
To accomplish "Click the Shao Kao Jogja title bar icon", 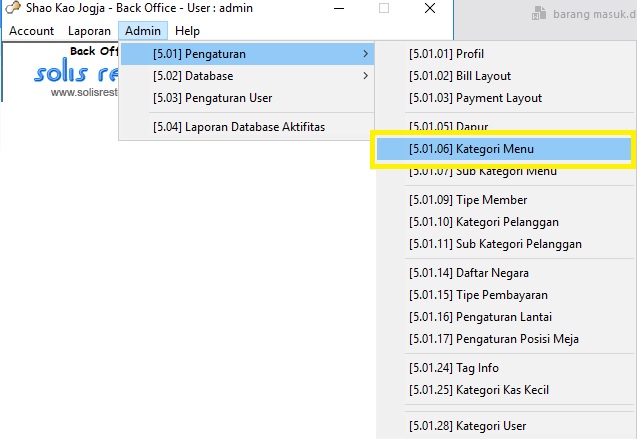I will coord(13,9).
